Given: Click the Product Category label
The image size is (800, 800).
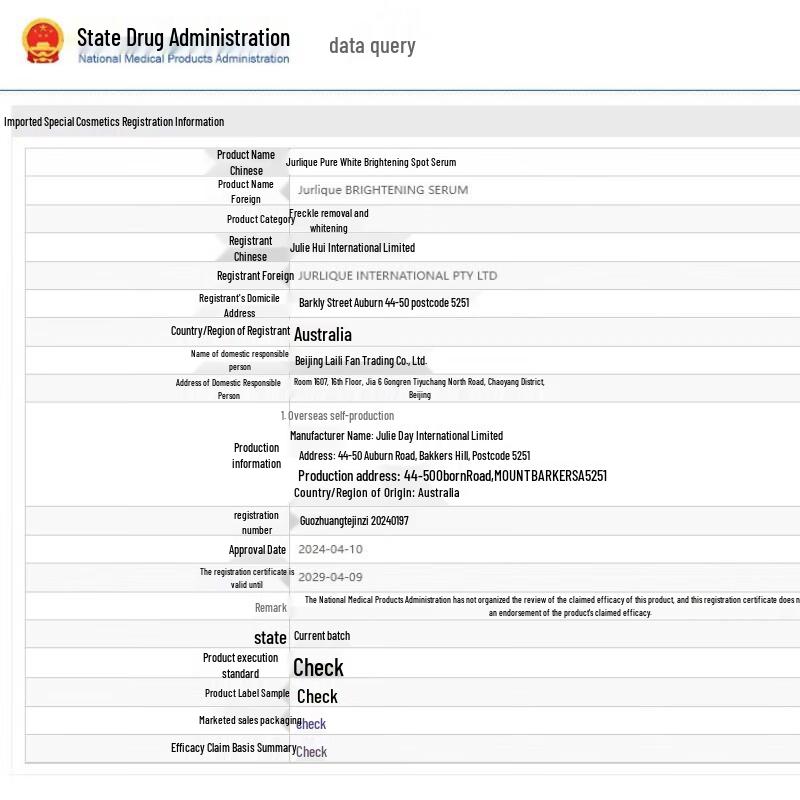Looking at the screenshot, I should coord(261,219).
